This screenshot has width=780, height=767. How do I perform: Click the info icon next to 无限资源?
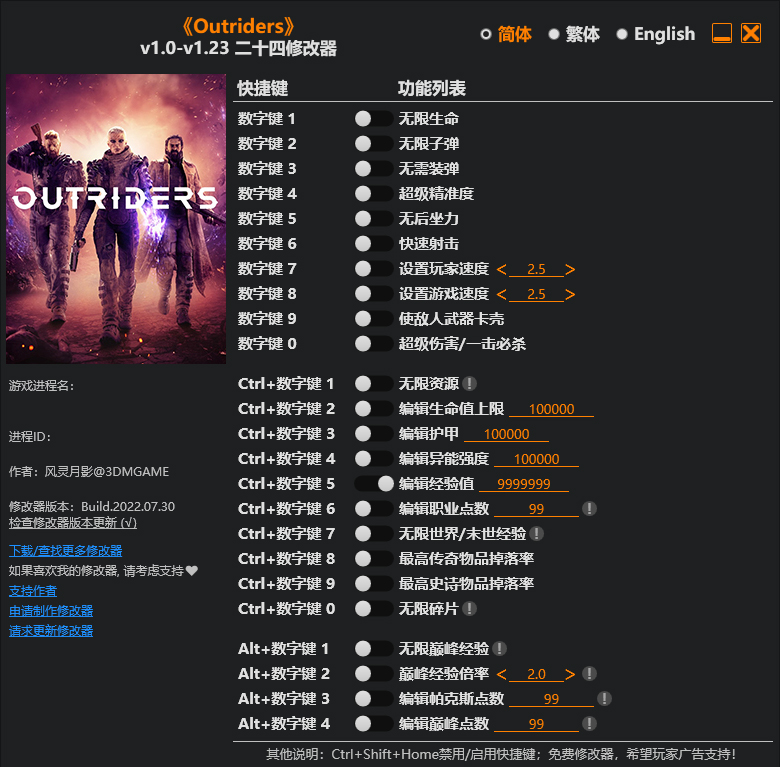[469, 384]
